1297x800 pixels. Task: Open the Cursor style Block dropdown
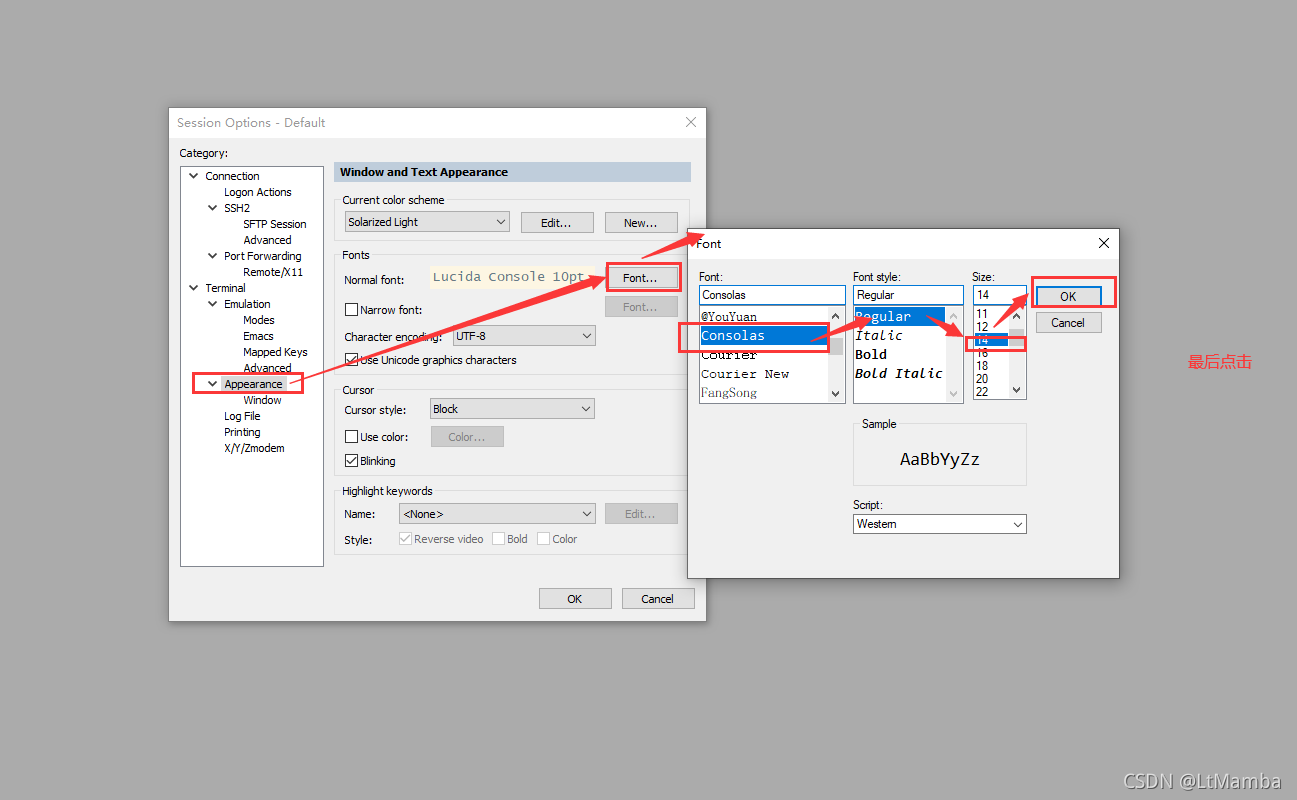(x=512, y=409)
